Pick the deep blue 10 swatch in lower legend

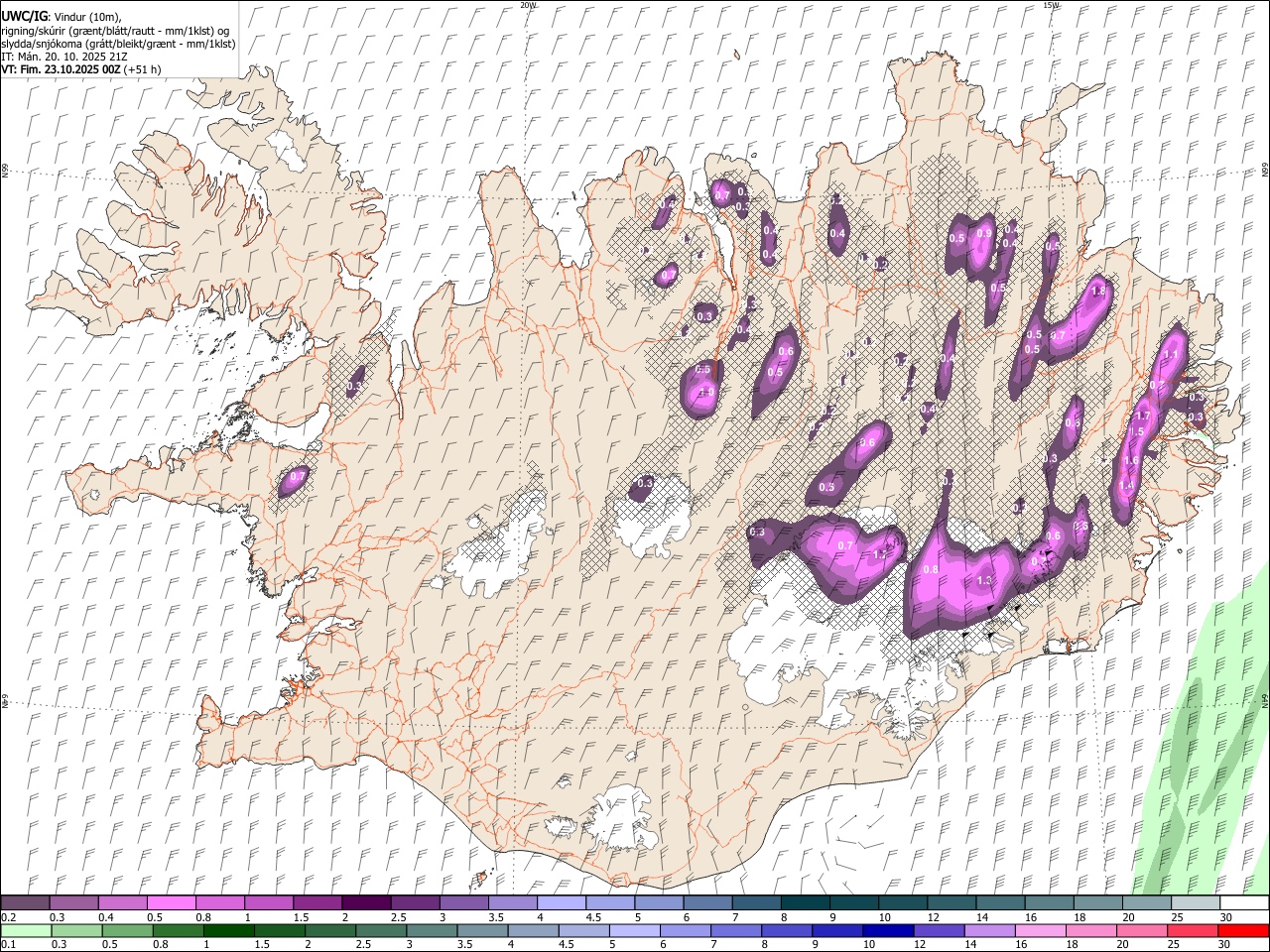(886, 931)
